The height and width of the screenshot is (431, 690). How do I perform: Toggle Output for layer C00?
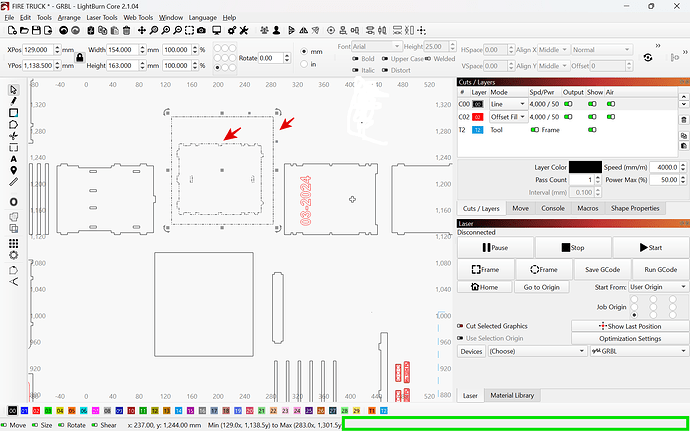click(569, 104)
